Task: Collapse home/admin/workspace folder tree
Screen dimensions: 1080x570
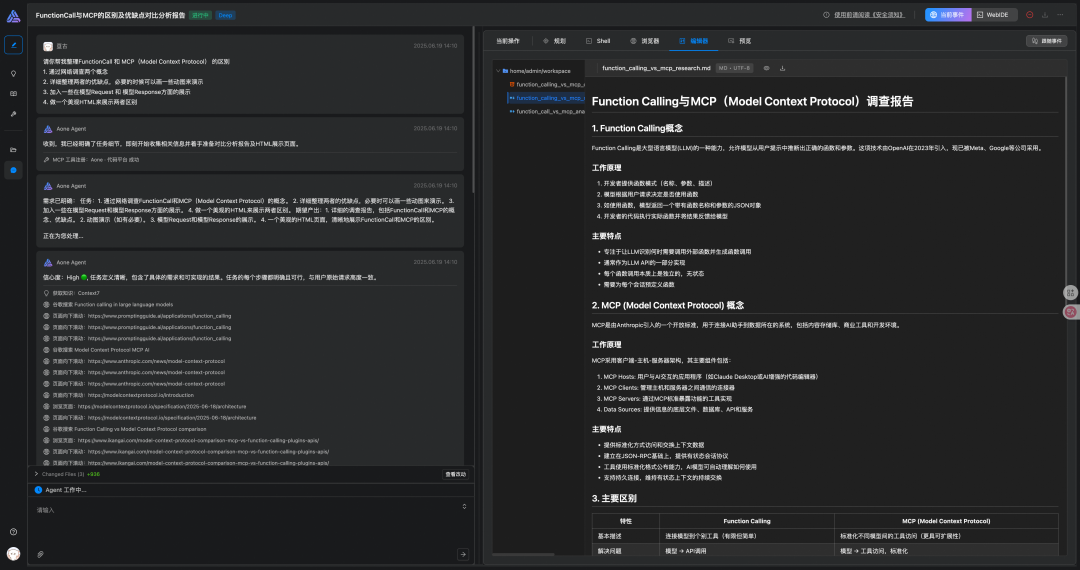Action: (x=498, y=71)
